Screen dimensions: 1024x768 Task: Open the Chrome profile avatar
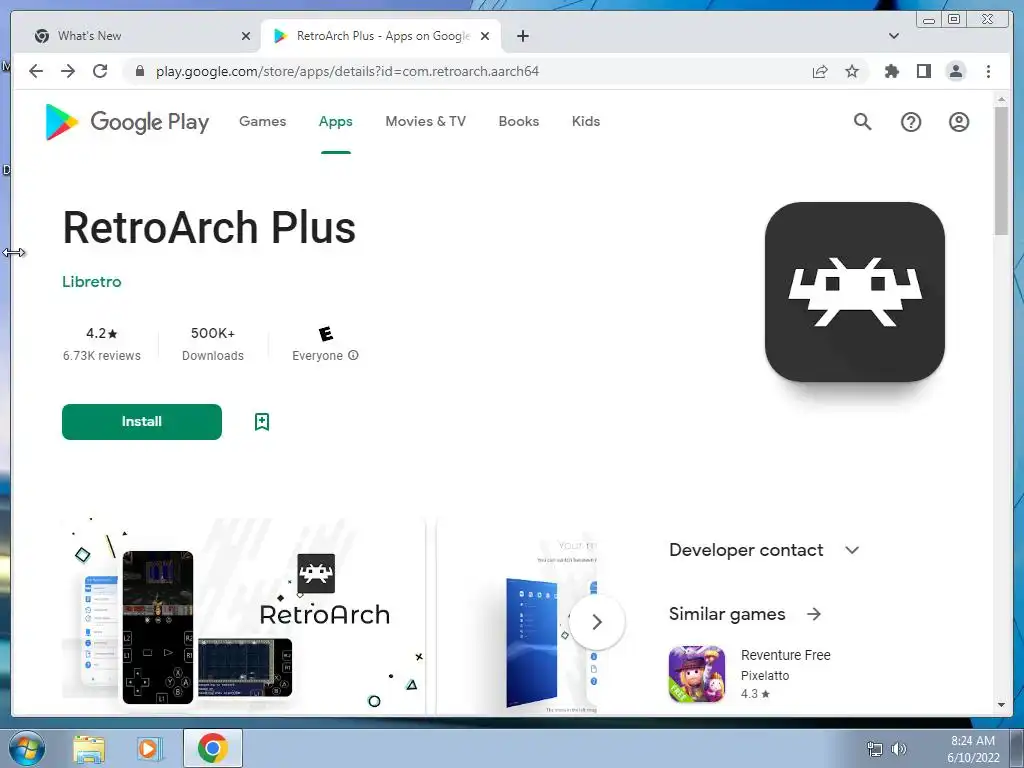point(955,71)
